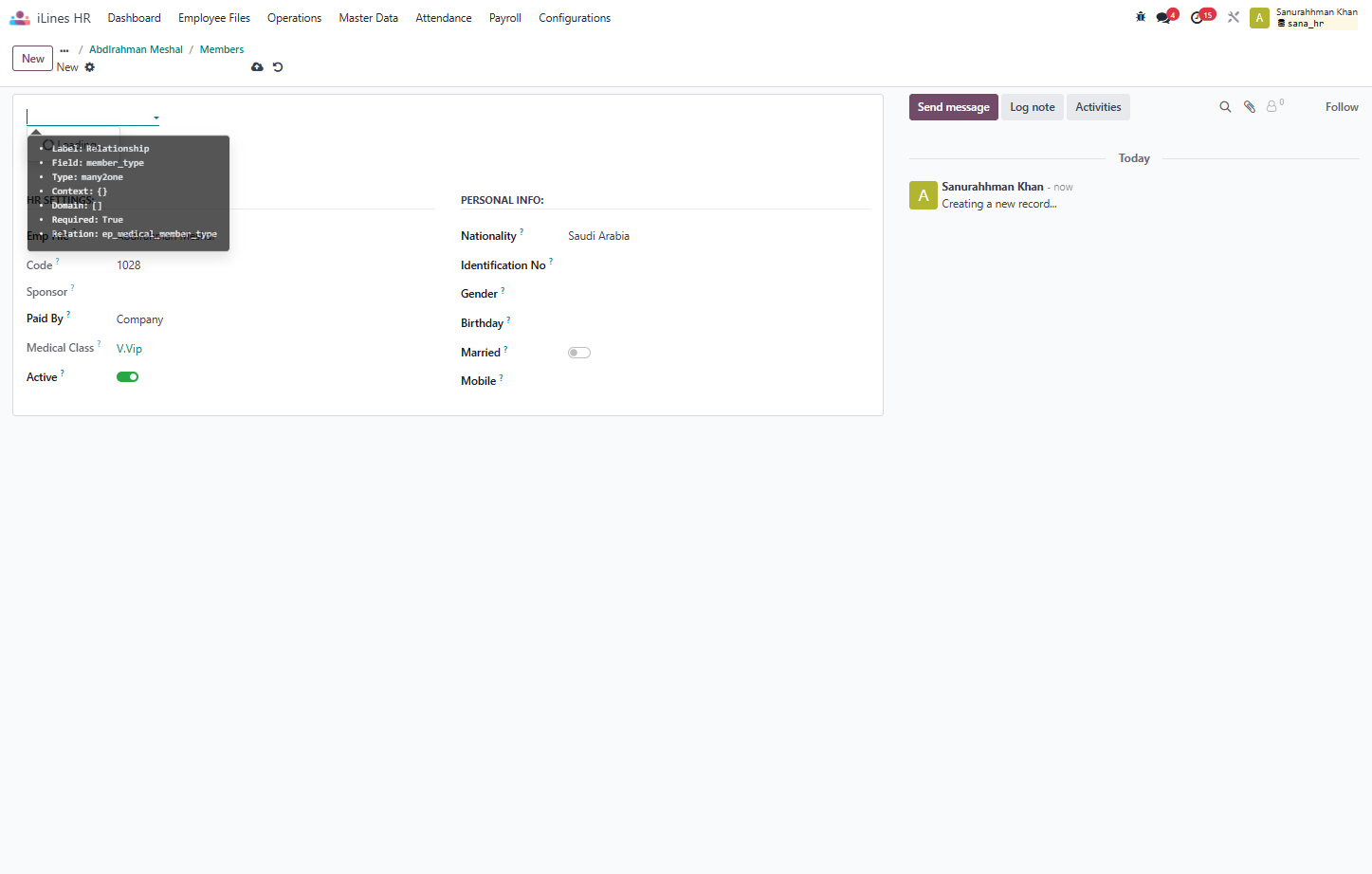Image resolution: width=1372 pixels, height=874 pixels.
Task: Open the wrench and screwdriver tools icon
Action: coord(1234,17)
